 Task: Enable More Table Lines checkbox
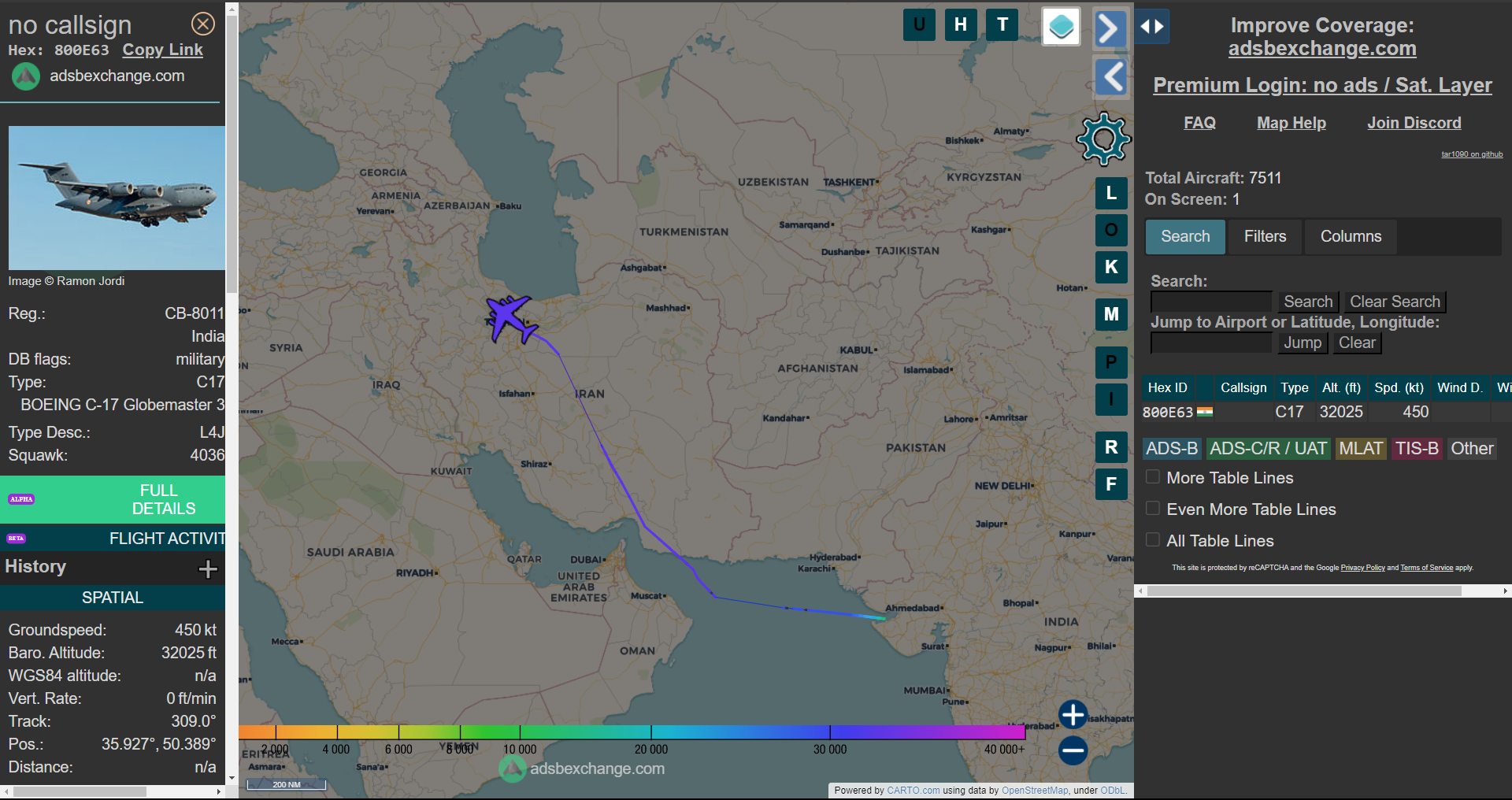tap(1153, 477)
